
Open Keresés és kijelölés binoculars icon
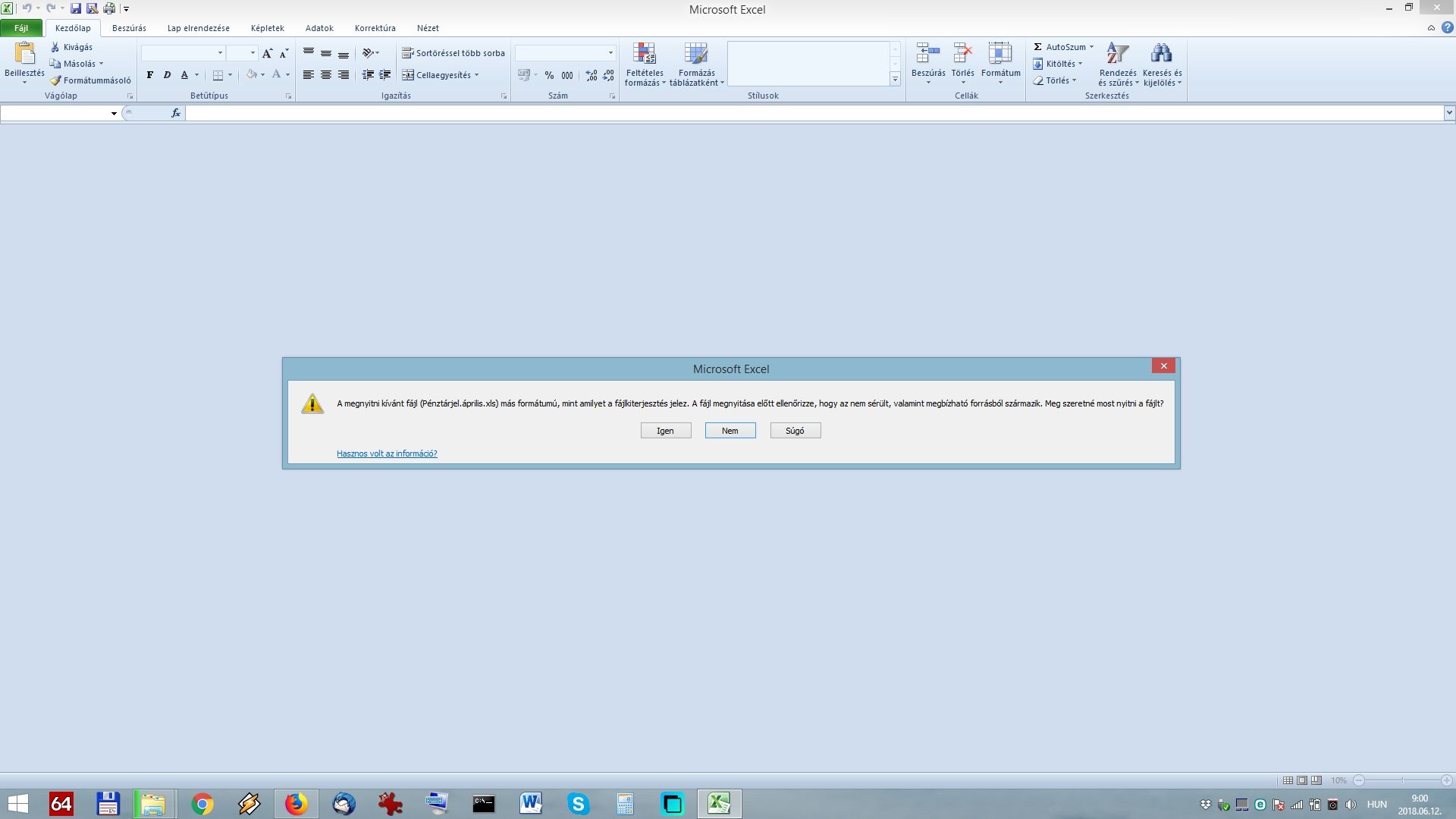1162,53
